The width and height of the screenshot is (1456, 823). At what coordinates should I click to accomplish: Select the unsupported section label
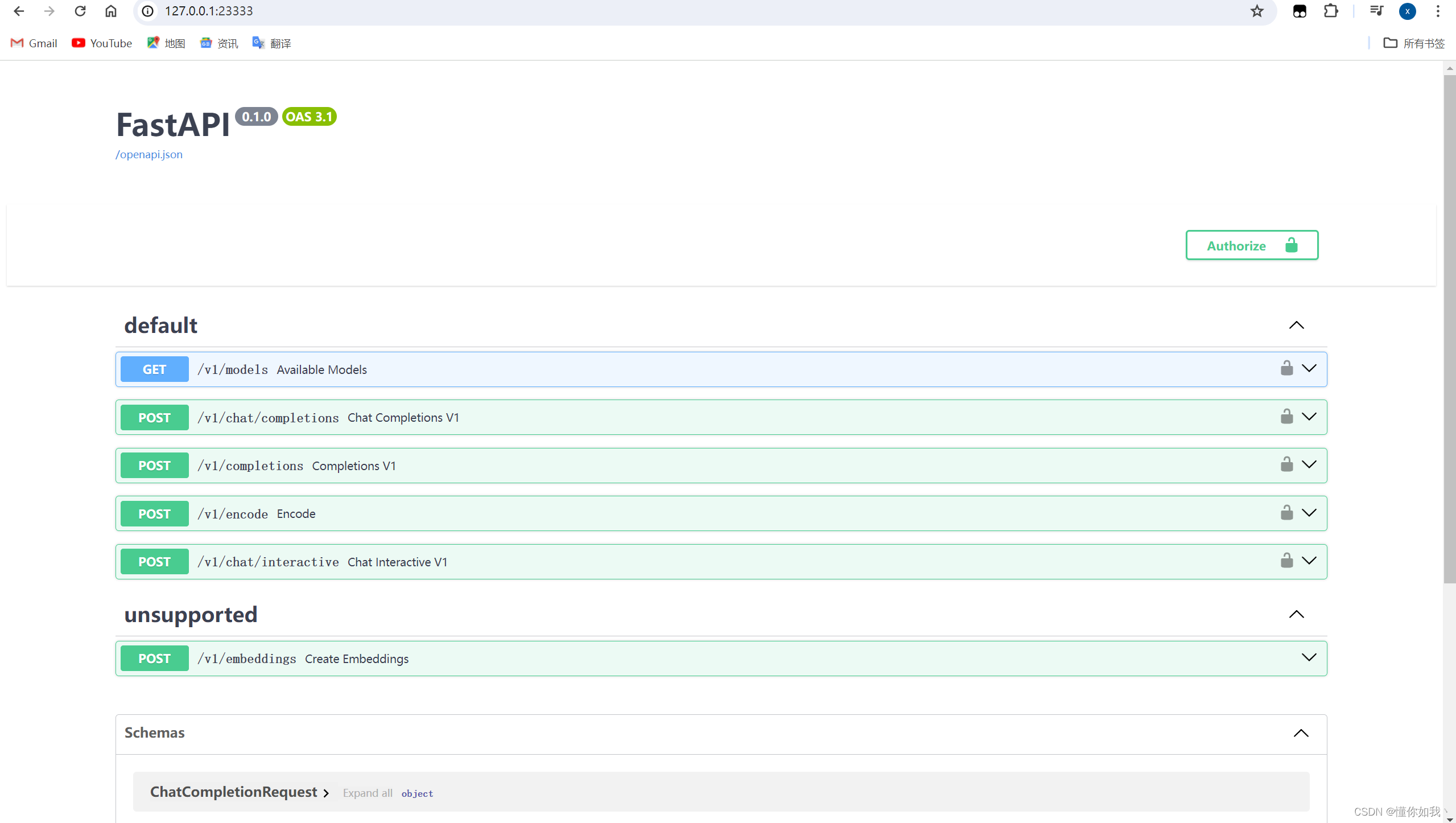[191, 615]
